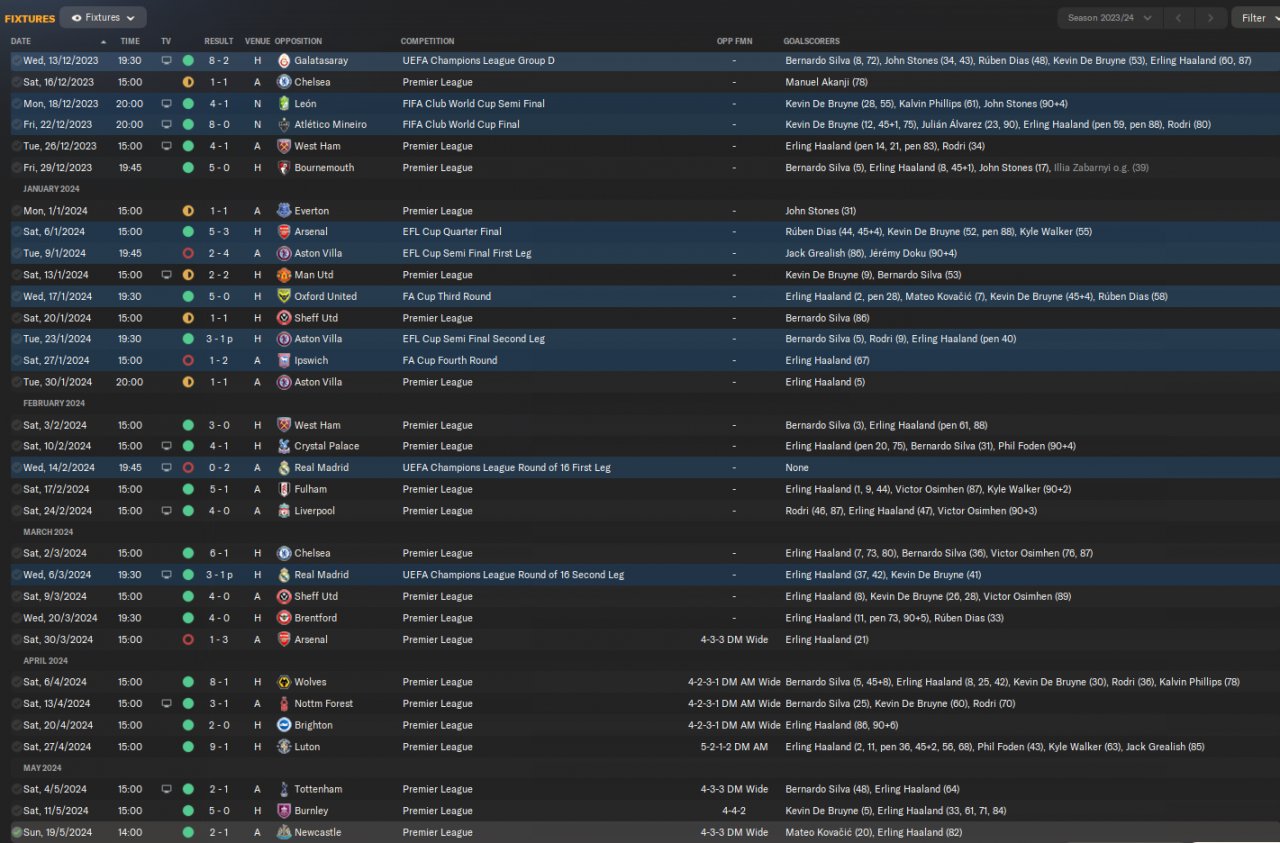This screenshot has height=843, width=1280.
Task: Click the Brentford club crest
Action: pyautogui.click(x=284, y=618)
